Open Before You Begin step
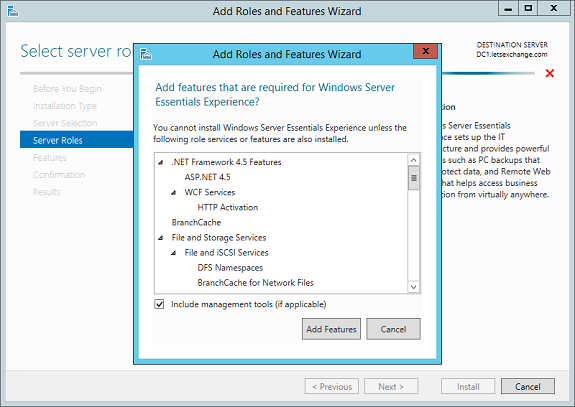 click(x=67, y=89)
